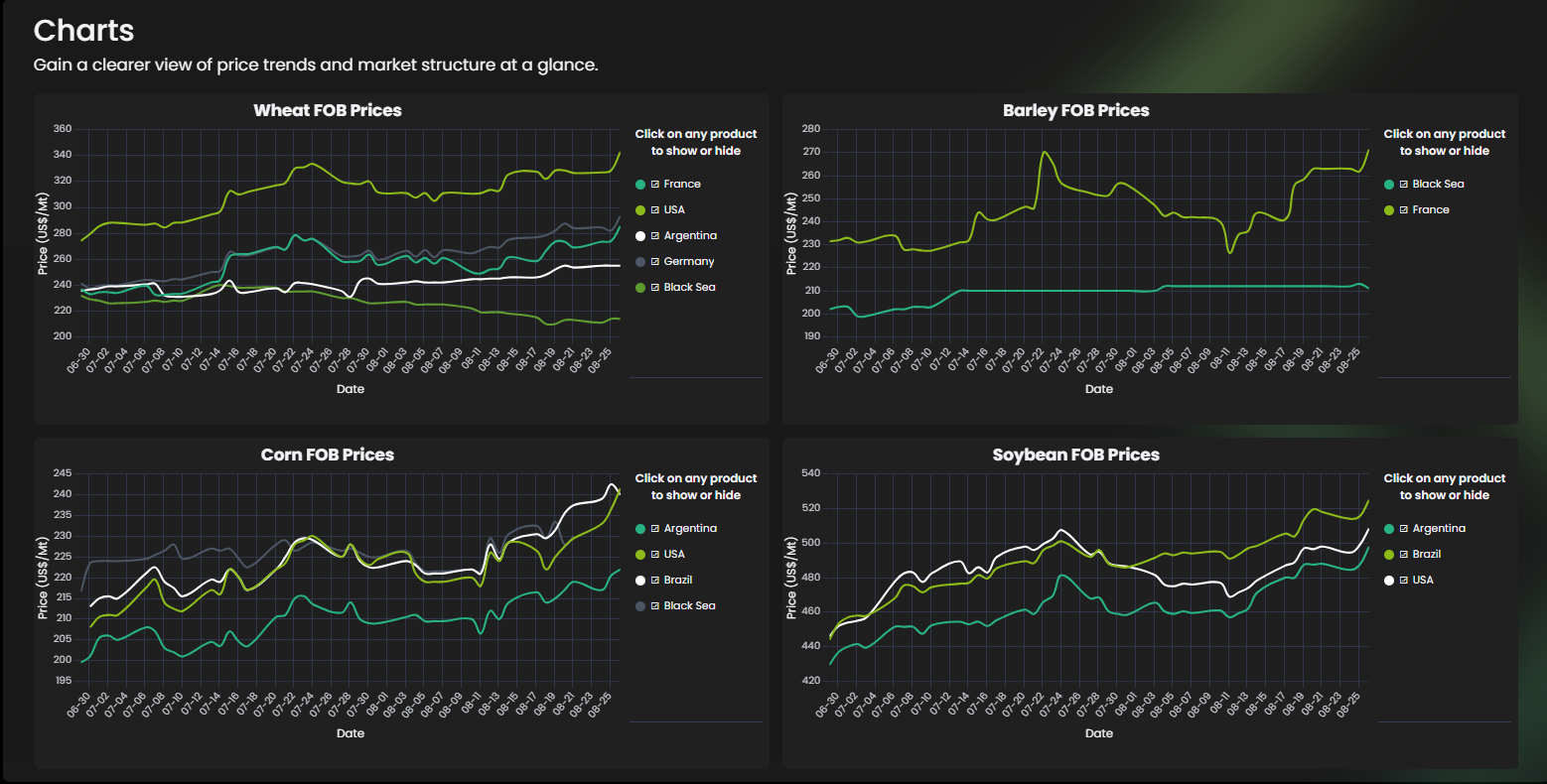Viewport: 1547px width, 784px height.
Task: Click white USA dot in Soybean legend
Action: point(1389,581)
